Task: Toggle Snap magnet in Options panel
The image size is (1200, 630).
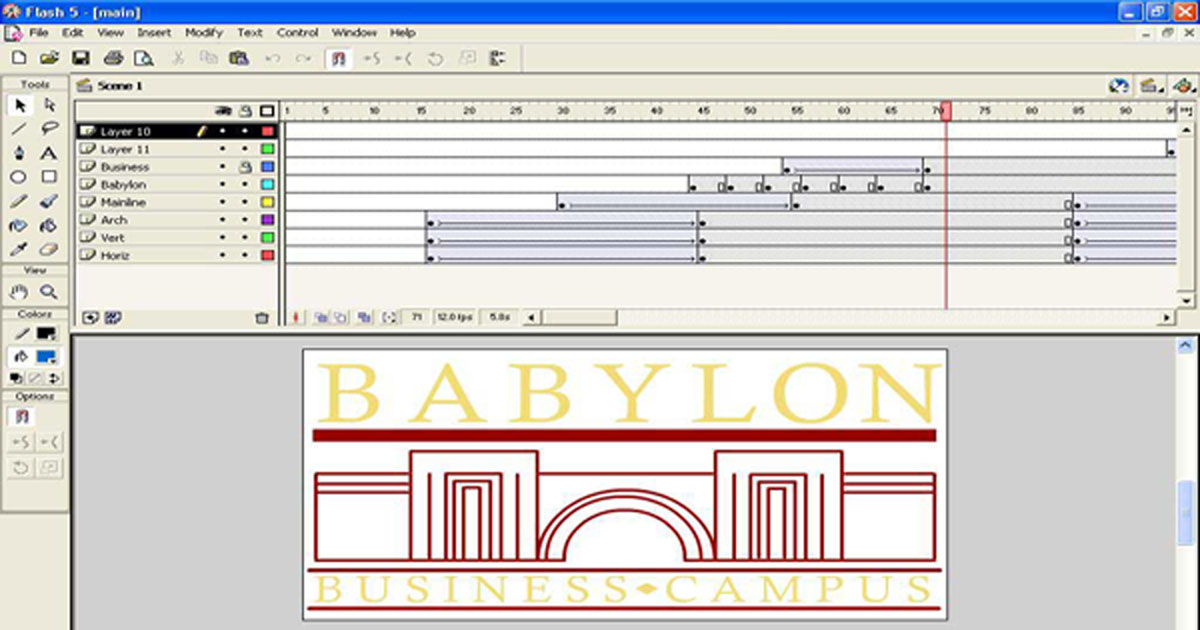Action: coord(20,417)
